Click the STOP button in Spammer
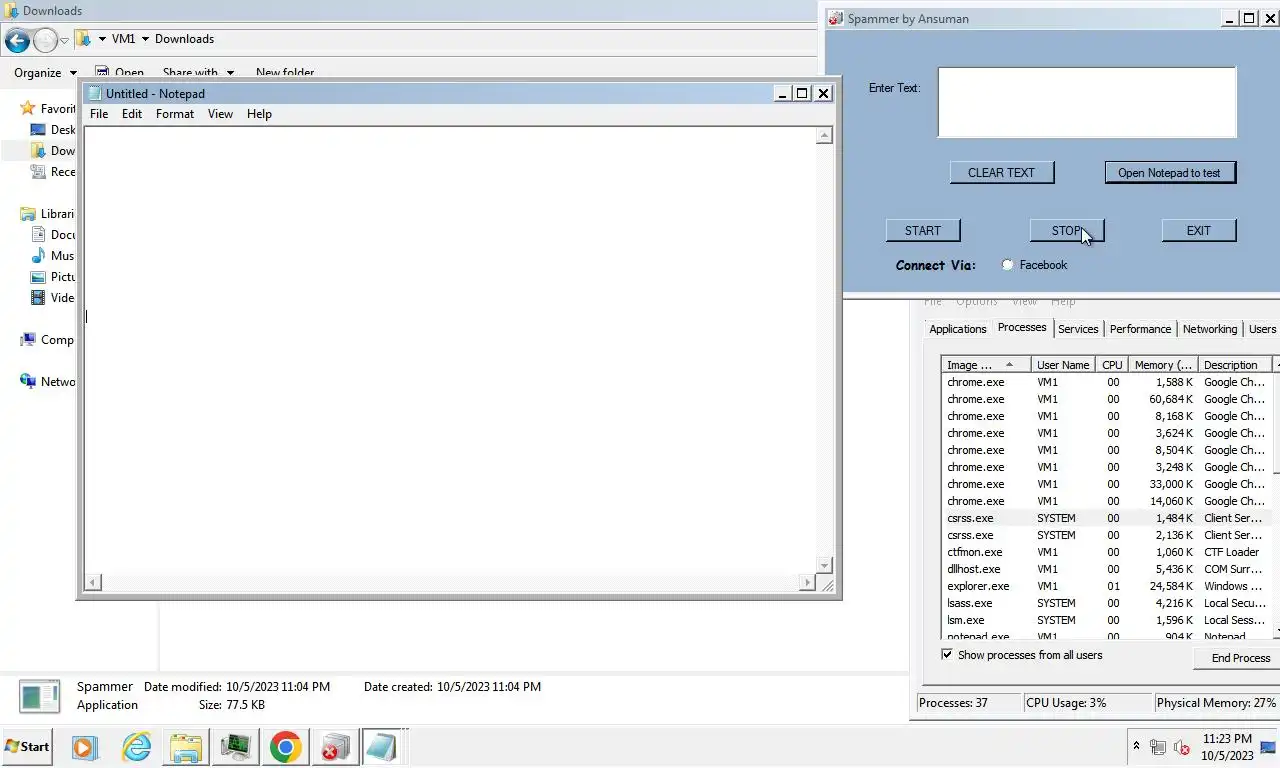 1066,230
